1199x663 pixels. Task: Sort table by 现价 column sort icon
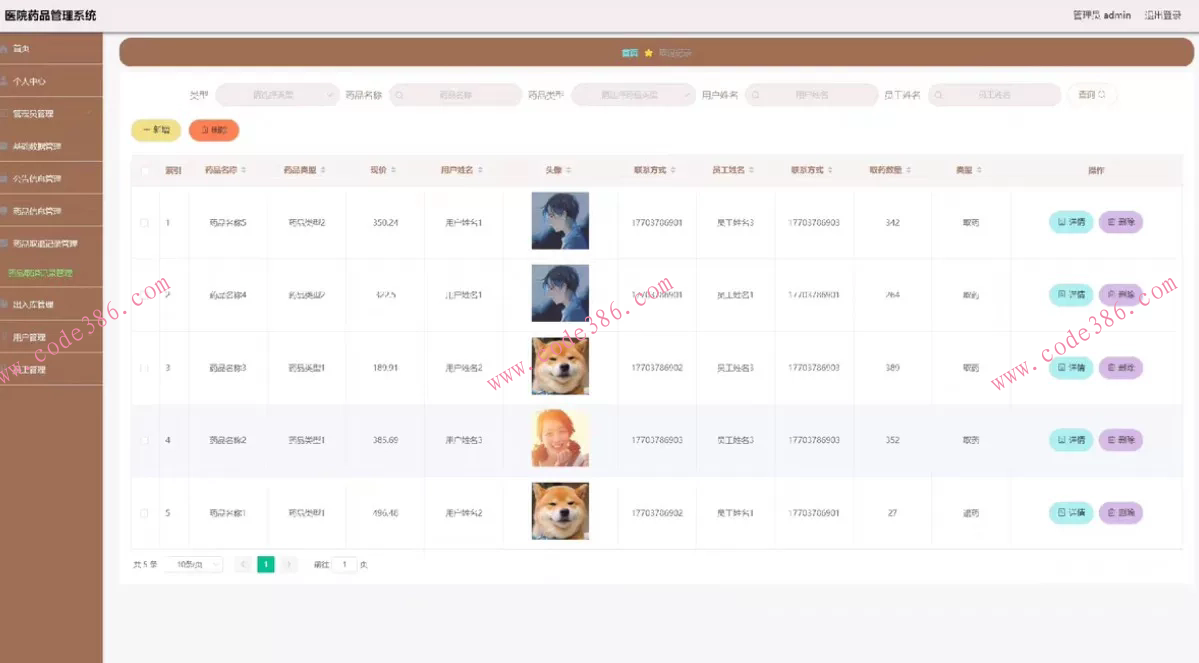coord(393,171)
